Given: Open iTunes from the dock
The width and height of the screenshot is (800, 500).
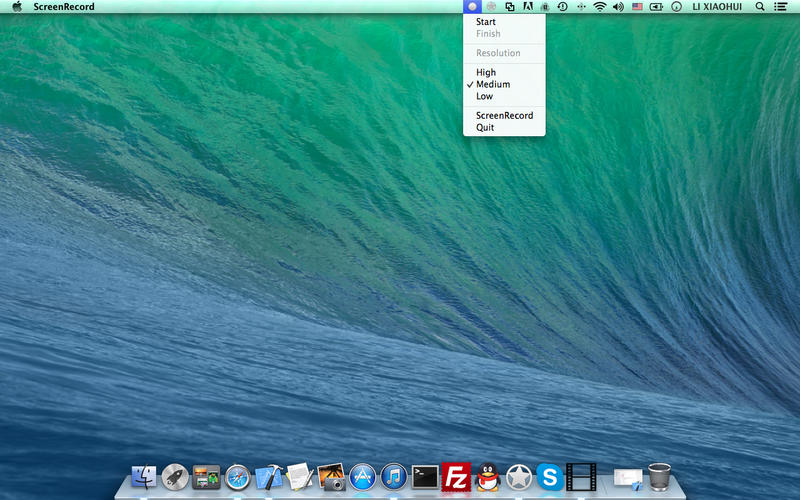Looking at the screenshot, I should coord(394,477).
